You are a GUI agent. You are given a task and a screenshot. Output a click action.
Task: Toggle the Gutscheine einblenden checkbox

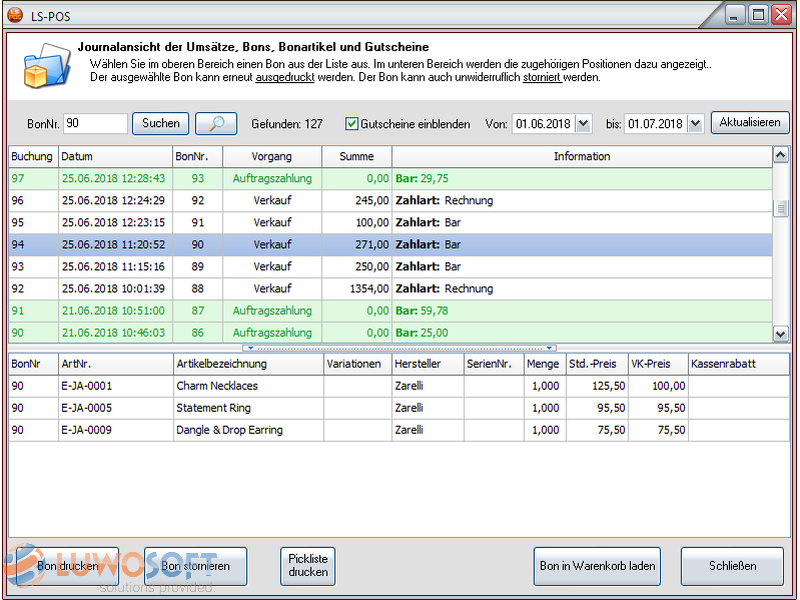click(352, 124)
